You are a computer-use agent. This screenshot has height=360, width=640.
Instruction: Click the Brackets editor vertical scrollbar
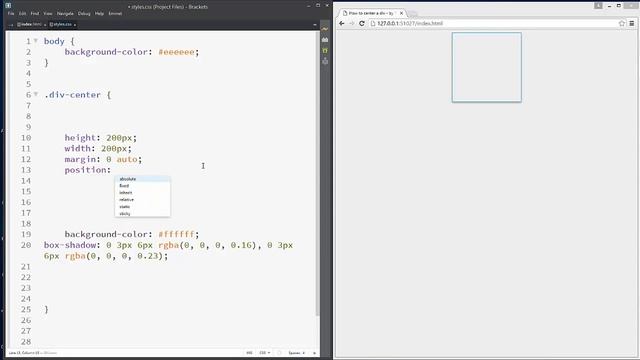318,173
